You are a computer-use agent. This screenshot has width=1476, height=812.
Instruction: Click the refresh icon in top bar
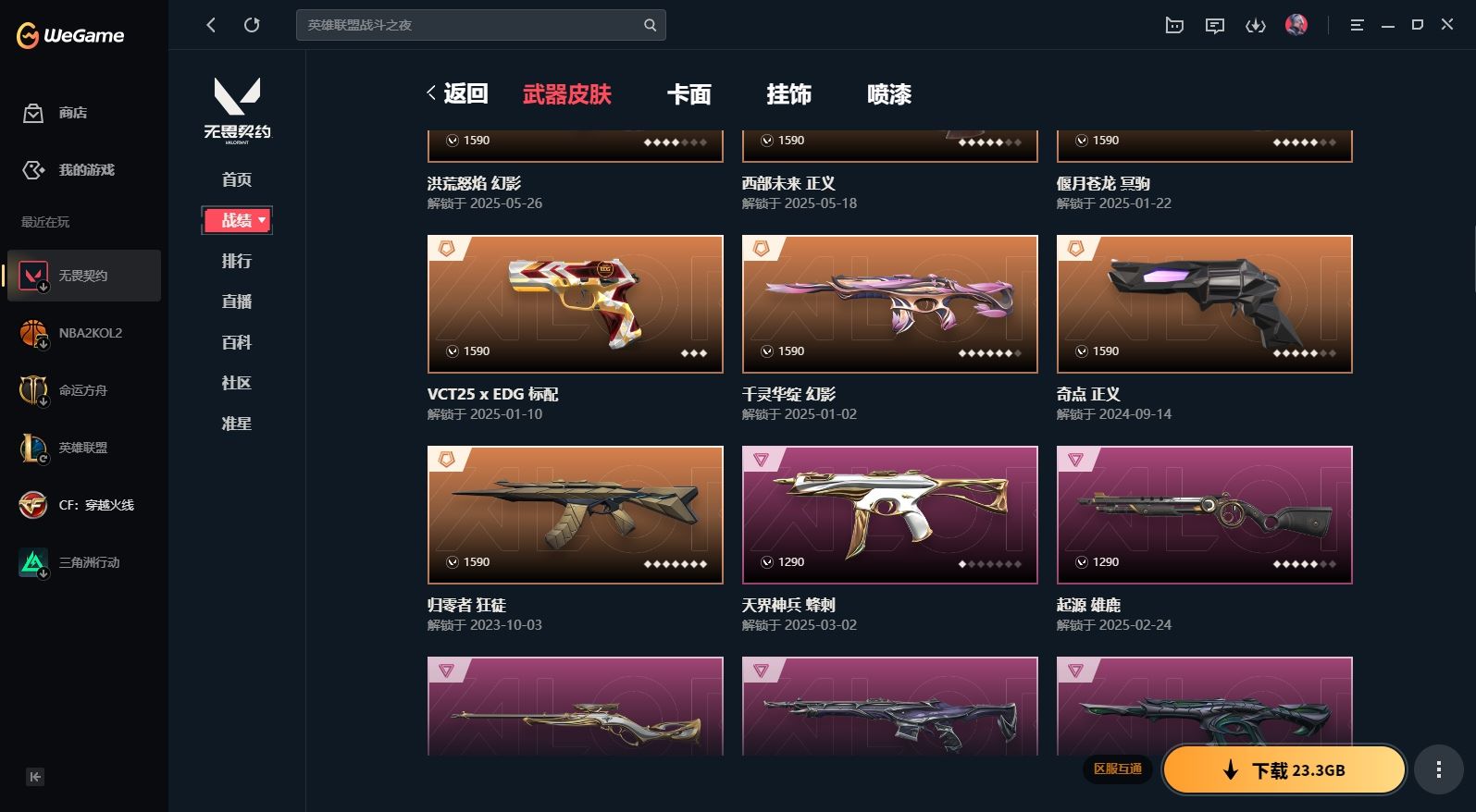(252, 25)
